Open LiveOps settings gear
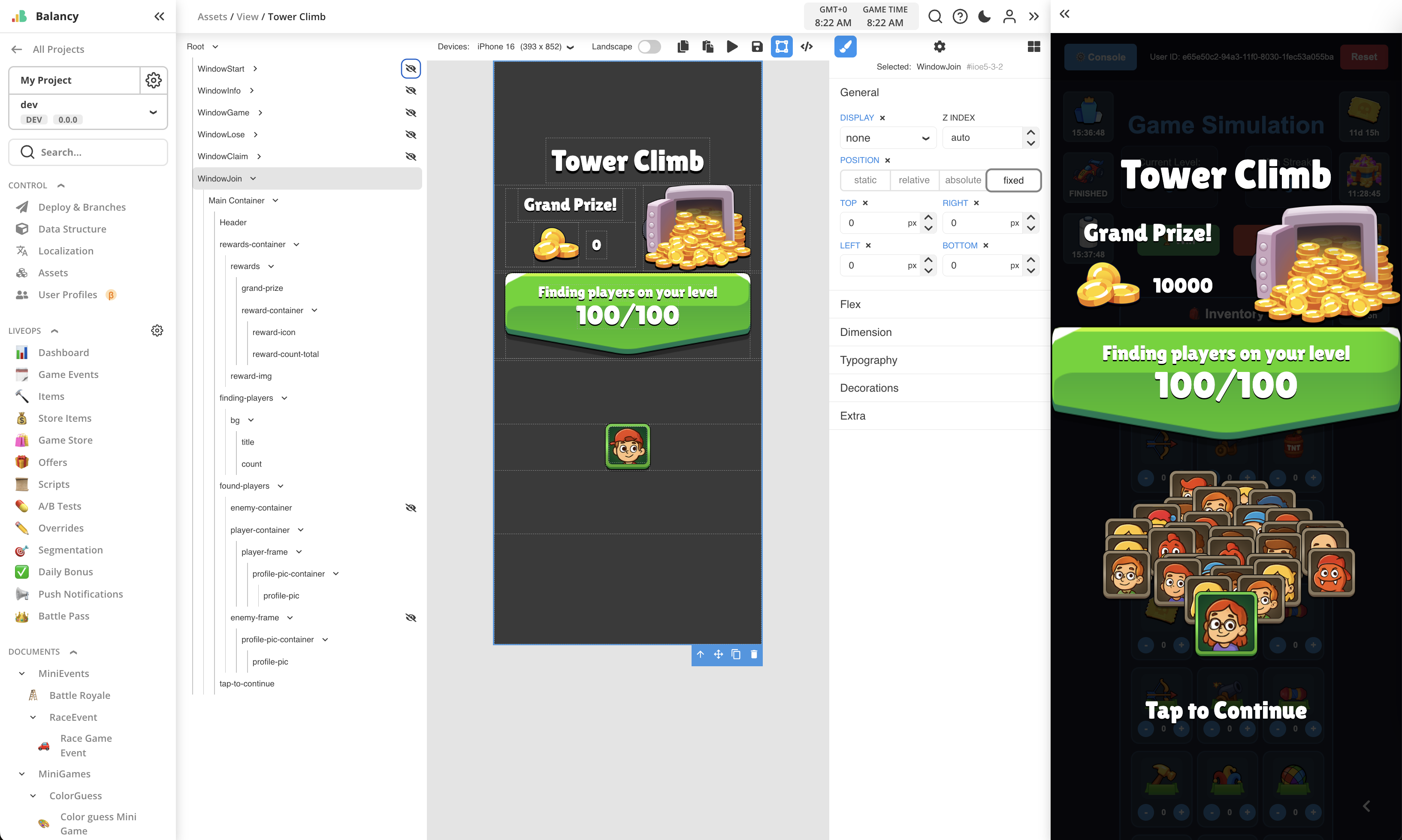 (x=157, y=331)
